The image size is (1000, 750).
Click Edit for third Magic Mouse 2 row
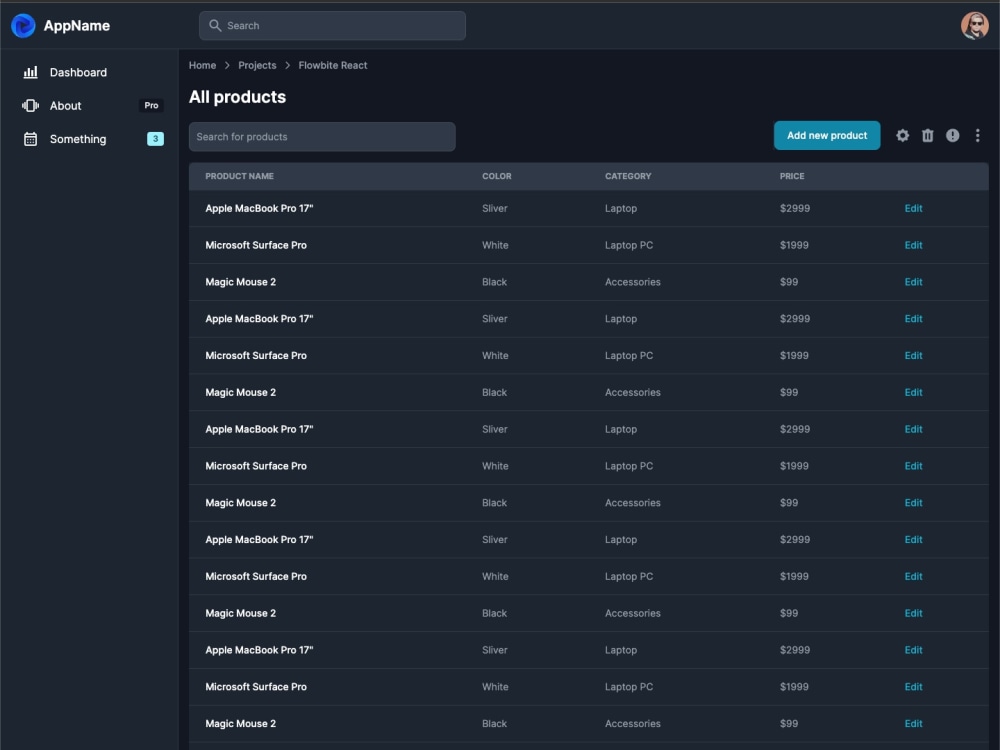[x=913, y=503]
